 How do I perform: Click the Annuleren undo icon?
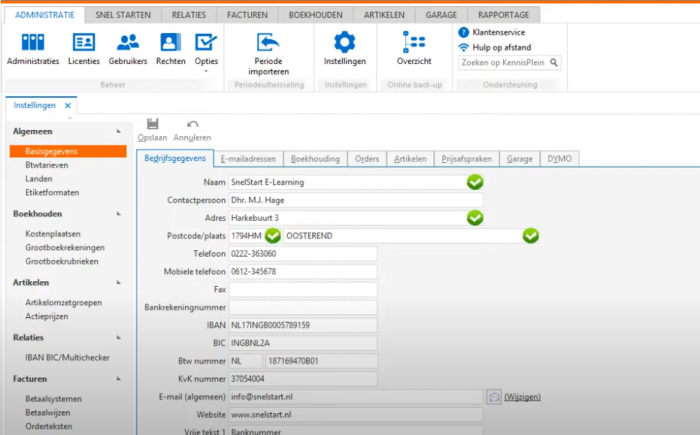click(x=192, y=123)
